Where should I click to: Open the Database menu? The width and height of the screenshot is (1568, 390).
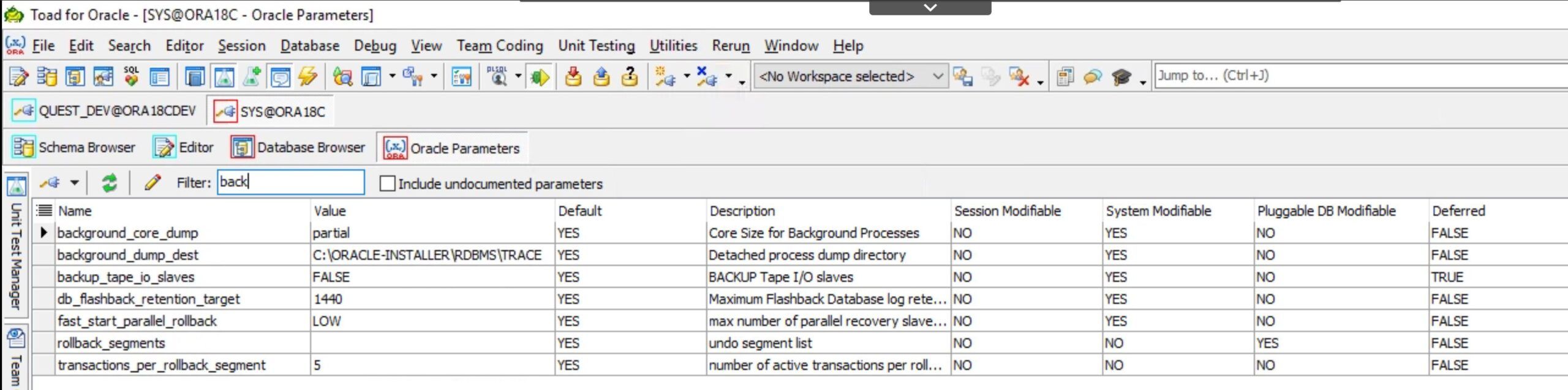[x=310, y=46]
